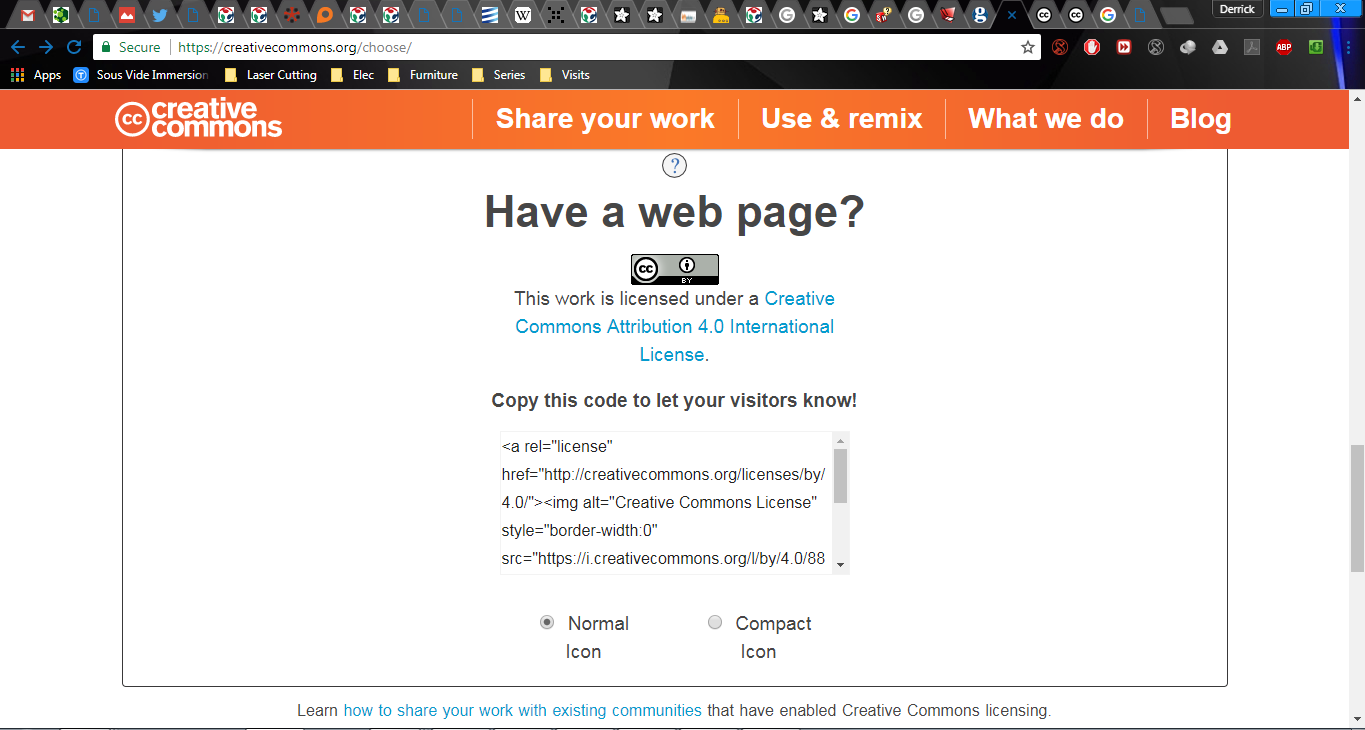Image resolution: width=1365 pixels, height=730 pixels.
Task: Click the red fast-forward extension icon
Action: [1124, 47]
